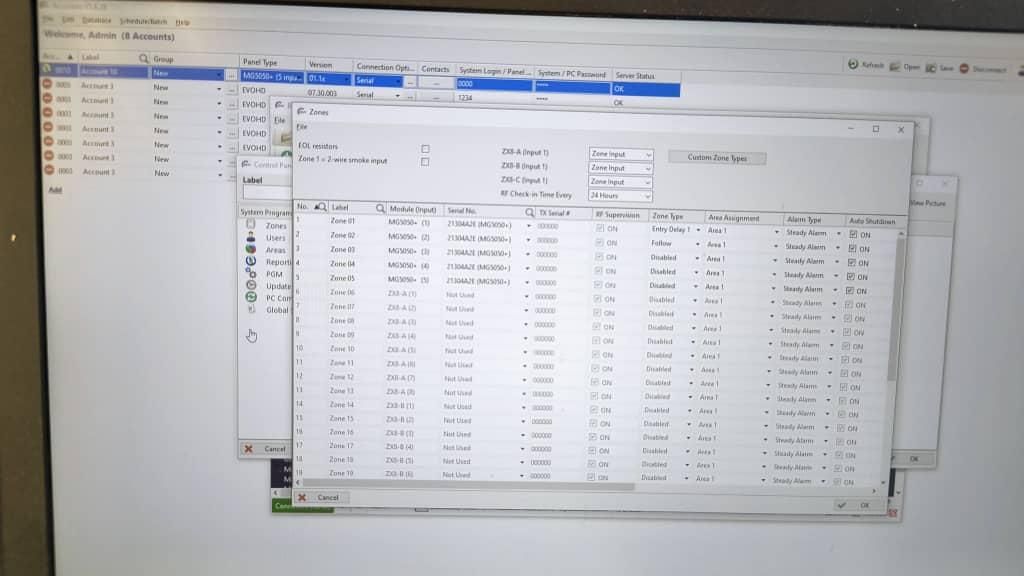Click Cancel button in Zones window
Screen dimensions: 1024x576
[321, 498]
